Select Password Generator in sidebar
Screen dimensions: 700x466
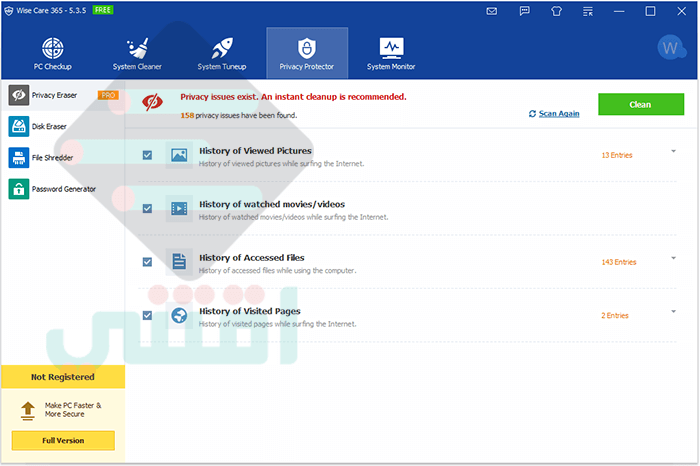(64, 189)
